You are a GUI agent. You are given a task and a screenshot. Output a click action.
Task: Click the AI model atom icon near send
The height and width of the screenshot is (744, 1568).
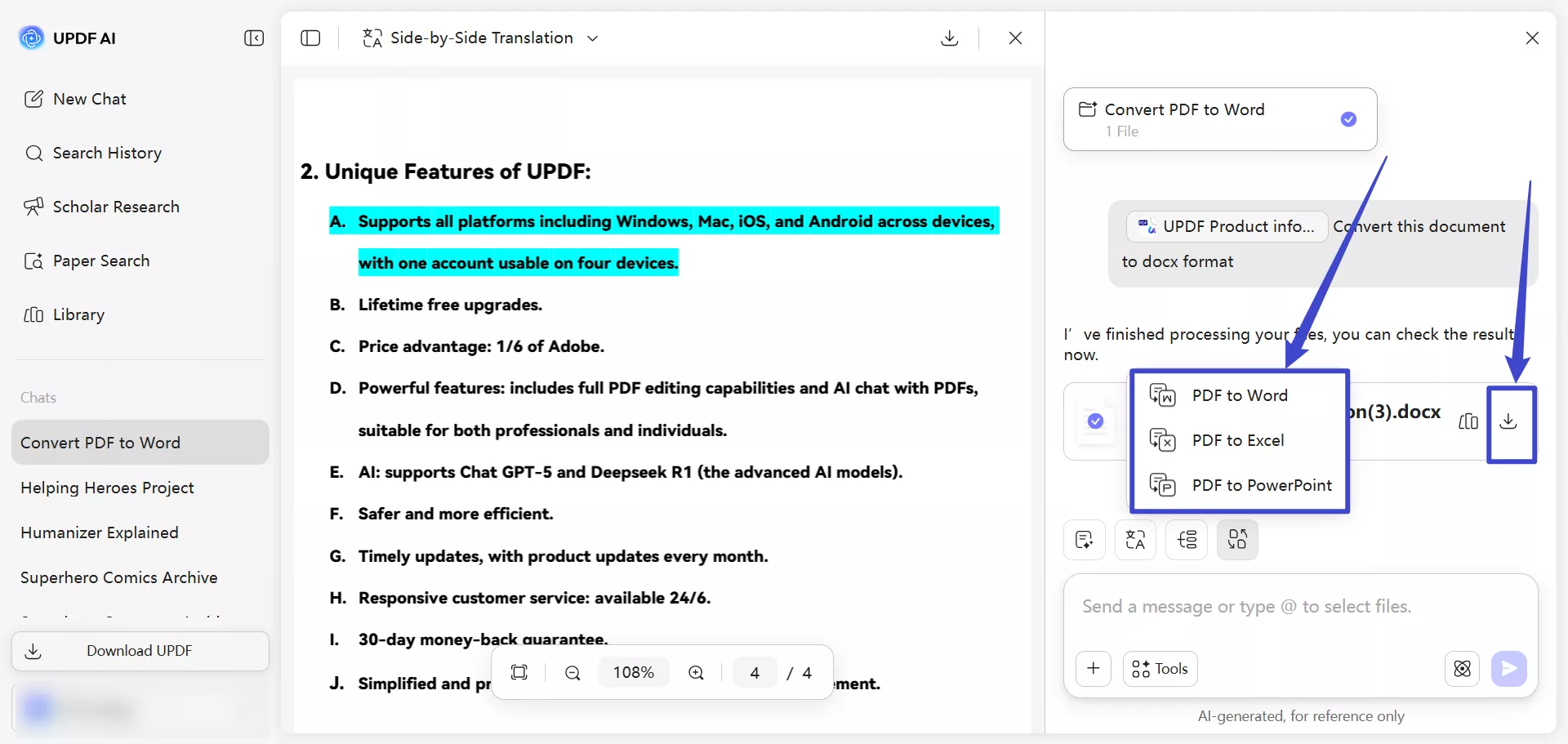[1462, 669]
